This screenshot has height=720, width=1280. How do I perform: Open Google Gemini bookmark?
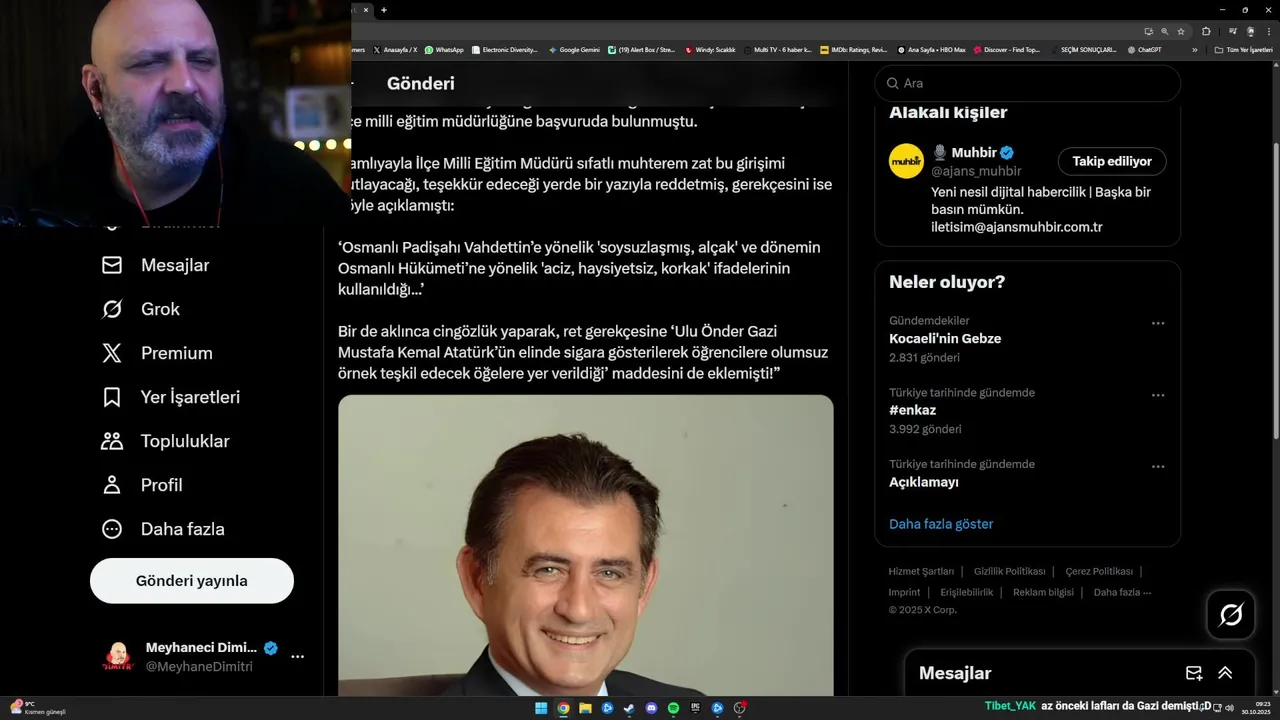(x=574, y=49)
